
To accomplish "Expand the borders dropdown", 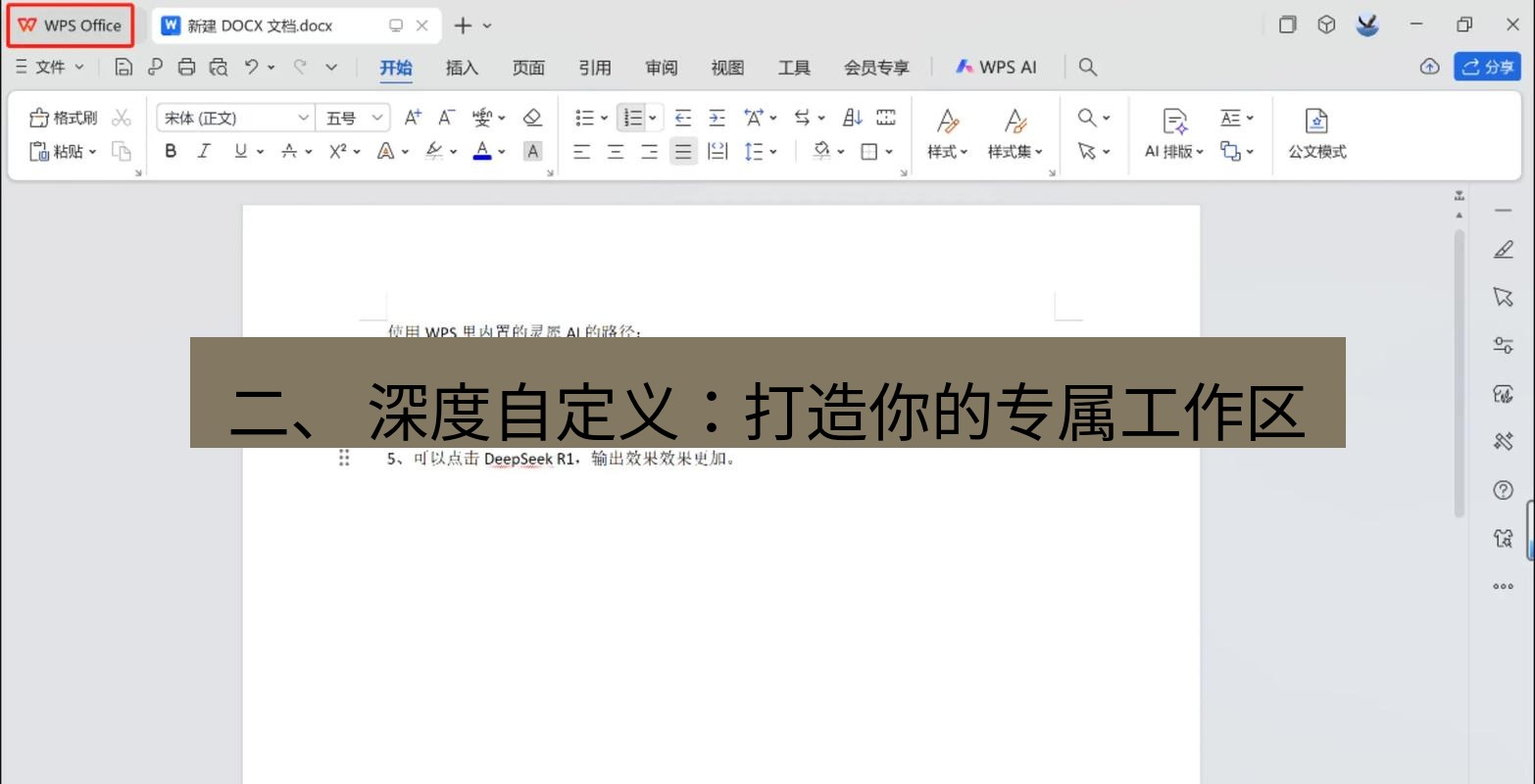I will click(x=889, y=151).
